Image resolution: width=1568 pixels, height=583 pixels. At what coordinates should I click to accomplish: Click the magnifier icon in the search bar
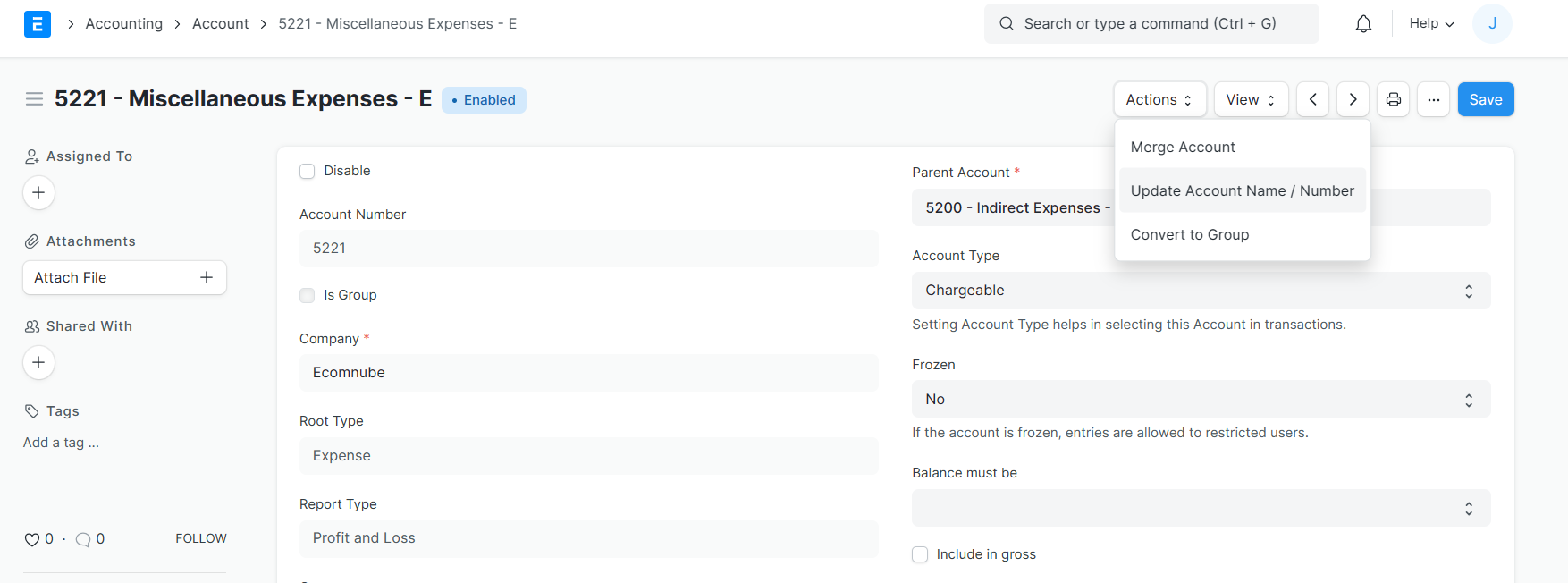(x=1007, y=24)
